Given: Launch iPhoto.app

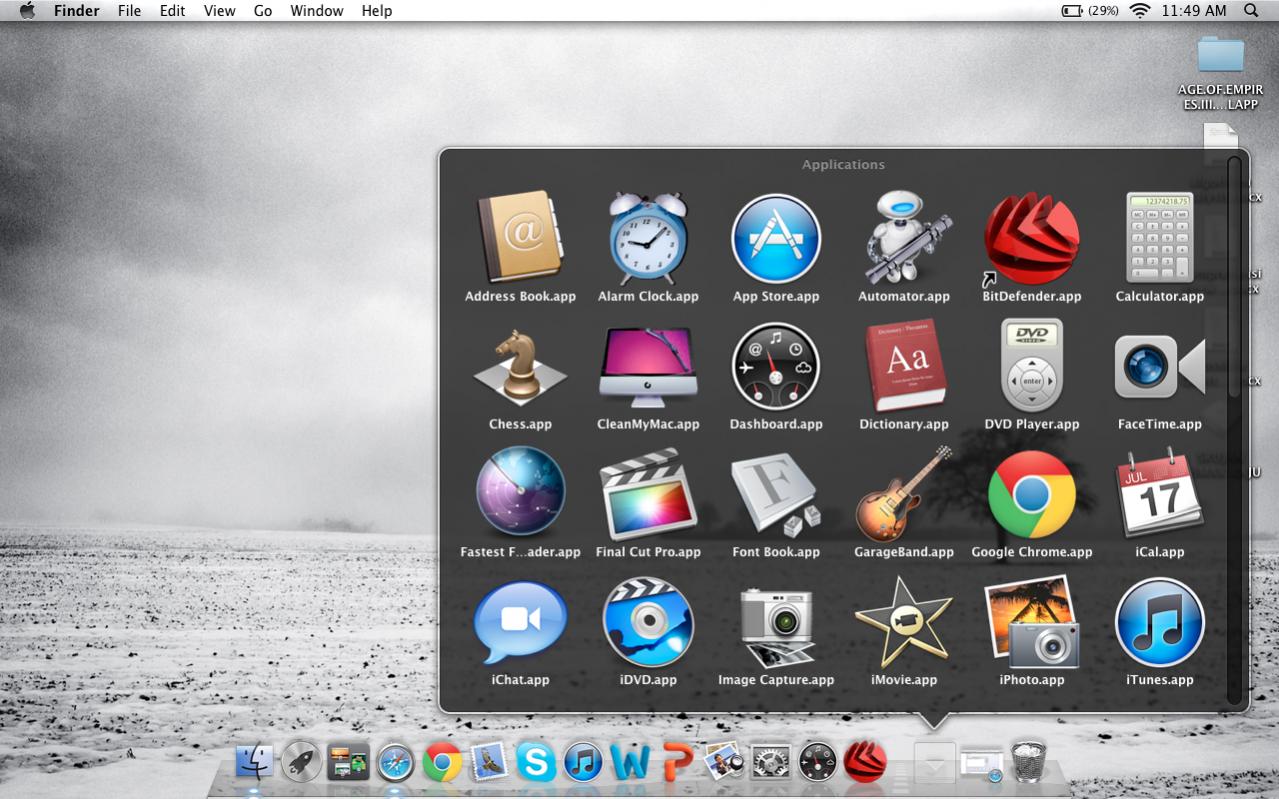Looking at the screenshot, I should pyautogui.click(x=1032, y=622).
